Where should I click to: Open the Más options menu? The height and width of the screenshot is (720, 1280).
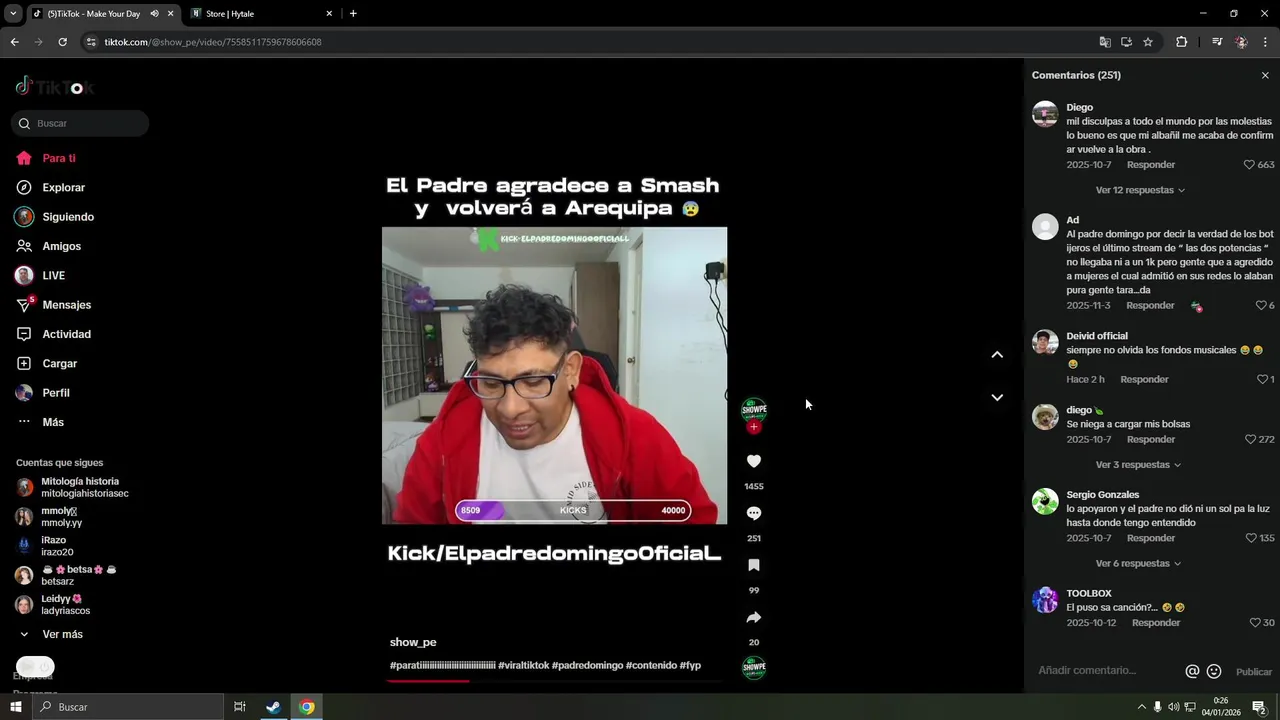tap(40, 422)
